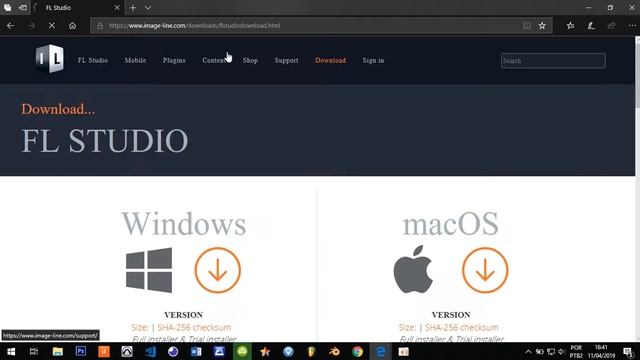
Task: Show tab previews chevron
Action: [148, 7]
